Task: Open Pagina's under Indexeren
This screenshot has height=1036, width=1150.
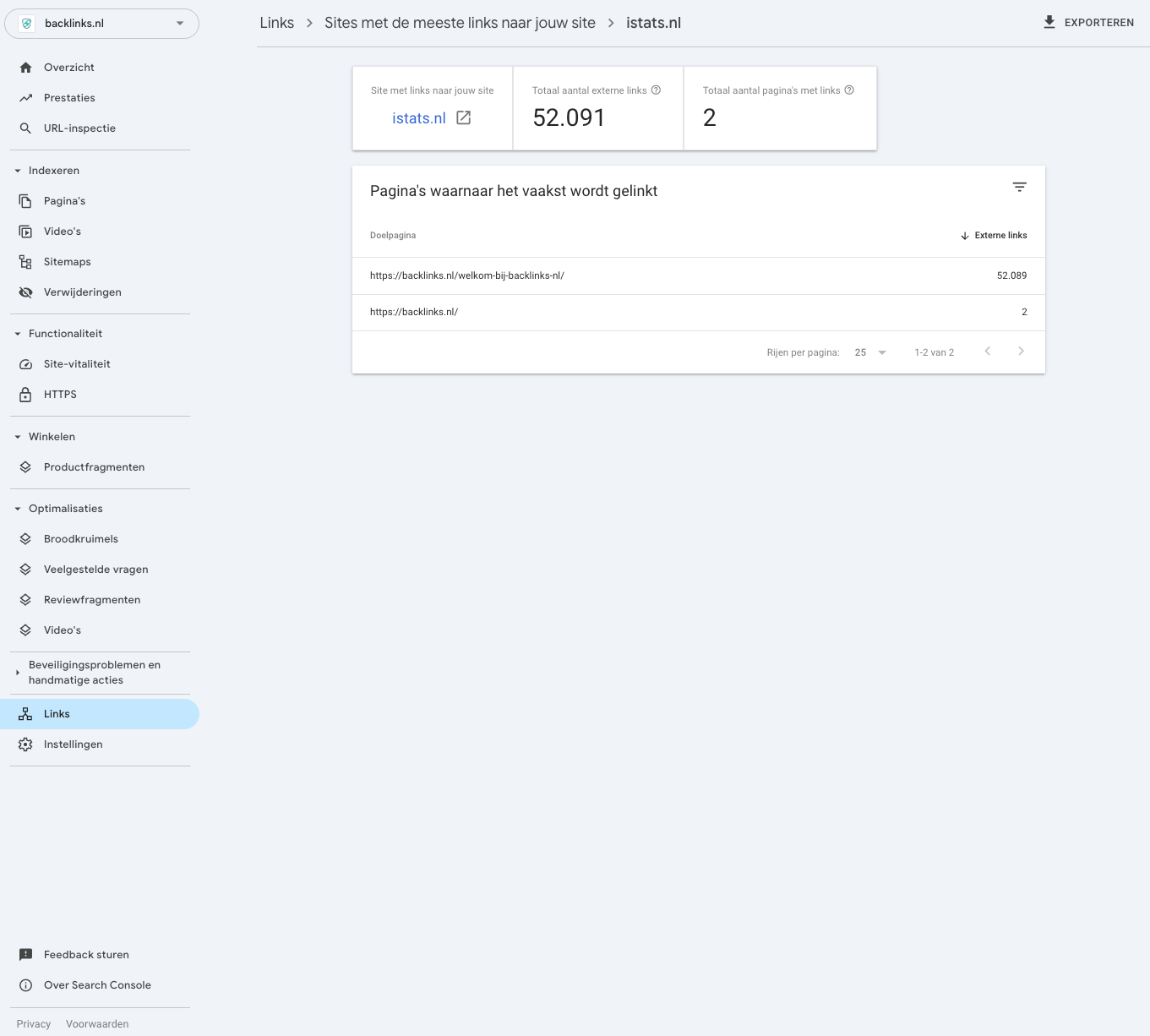Action: [x=26, y=200]
